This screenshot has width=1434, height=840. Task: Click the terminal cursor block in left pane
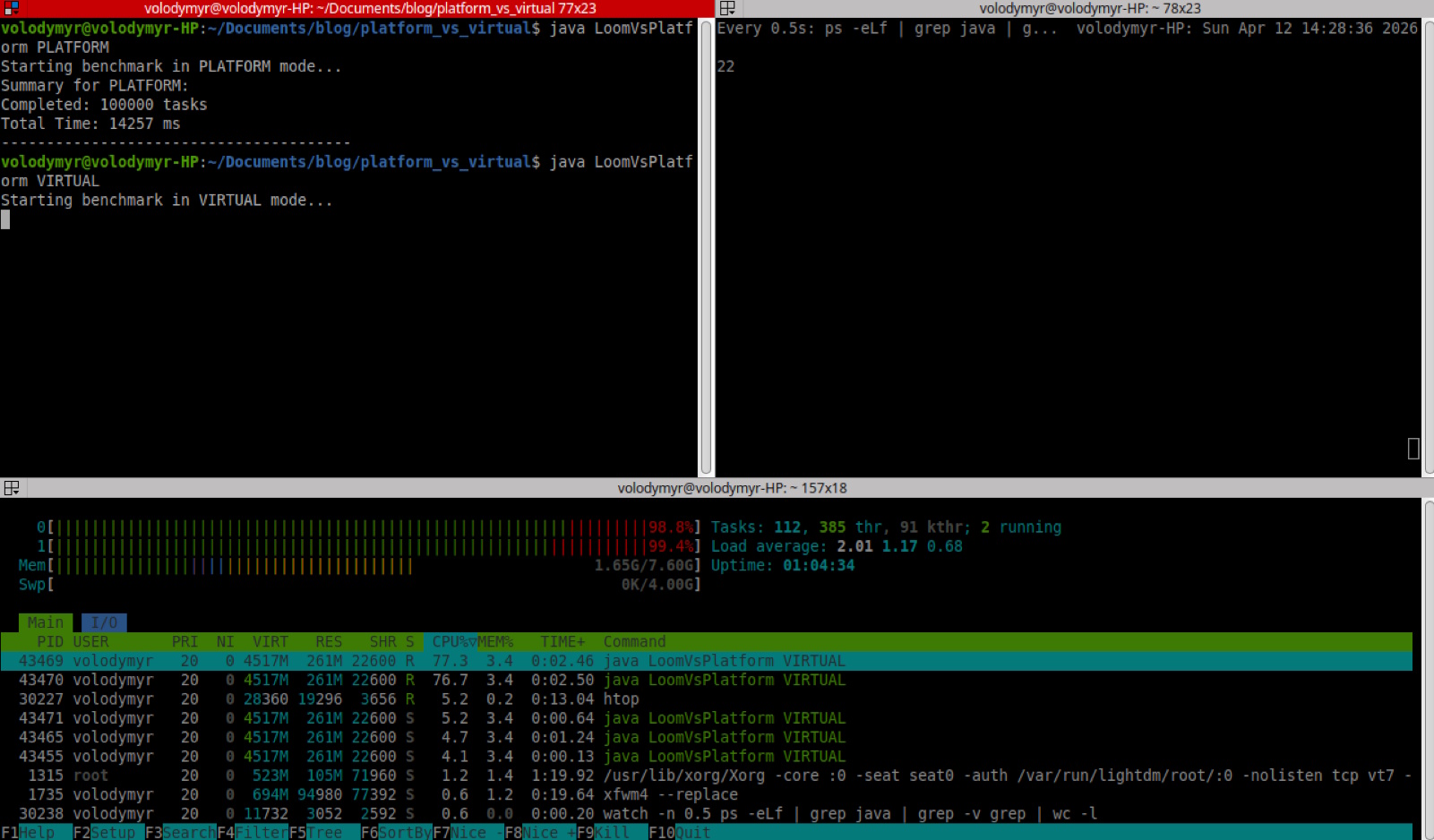click(x=5, y=219)
